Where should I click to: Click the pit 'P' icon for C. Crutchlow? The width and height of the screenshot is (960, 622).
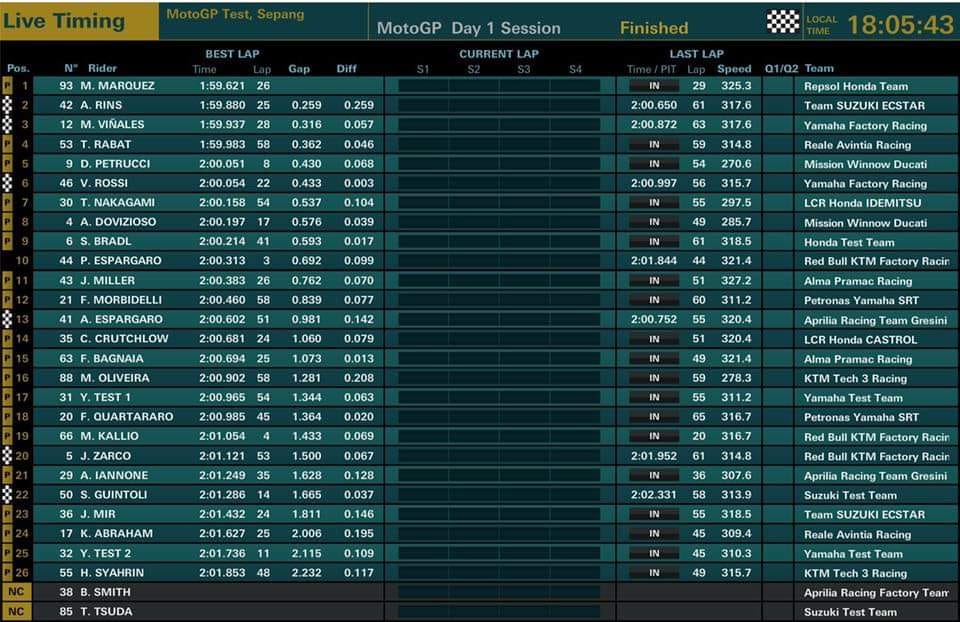coord(7,339)
